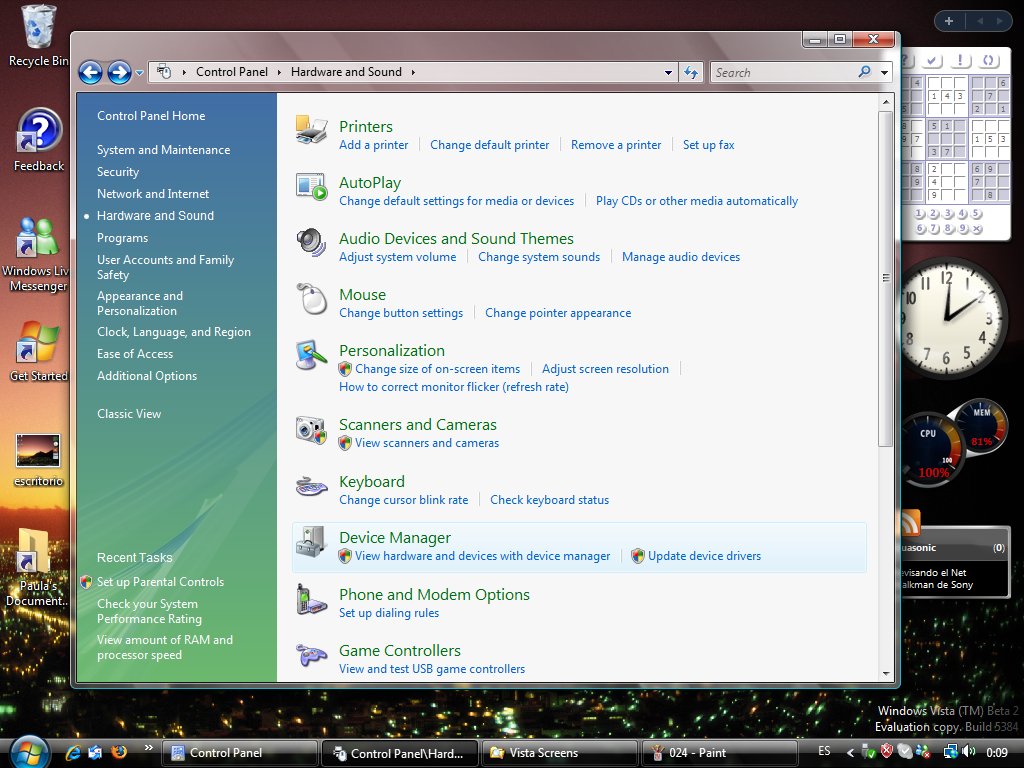Open the search options dropdown arrow

click(884, 72)
